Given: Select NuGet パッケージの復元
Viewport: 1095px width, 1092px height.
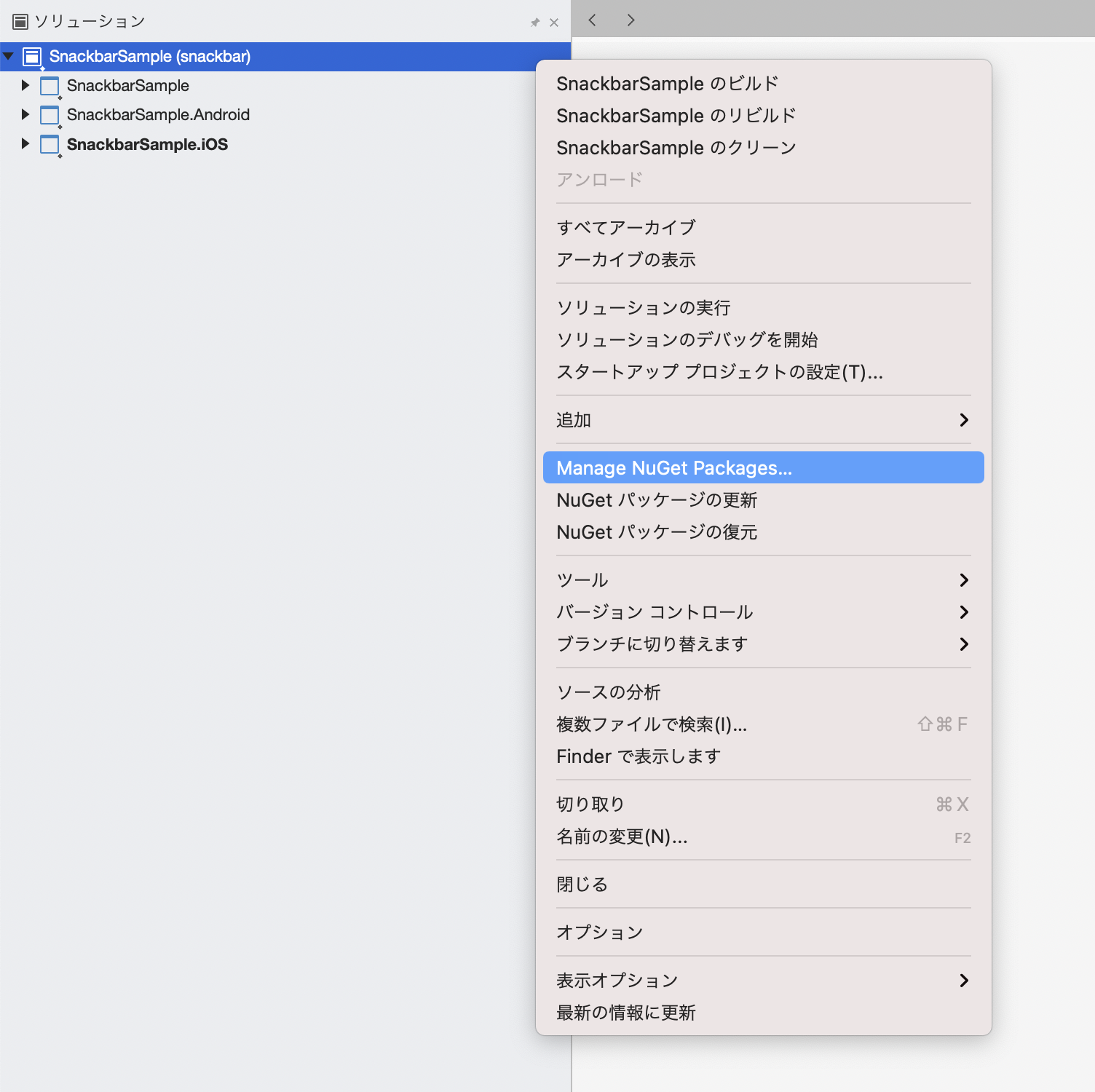Looking at the screenshot, I should pyautogui.click(x=764, y=532).
